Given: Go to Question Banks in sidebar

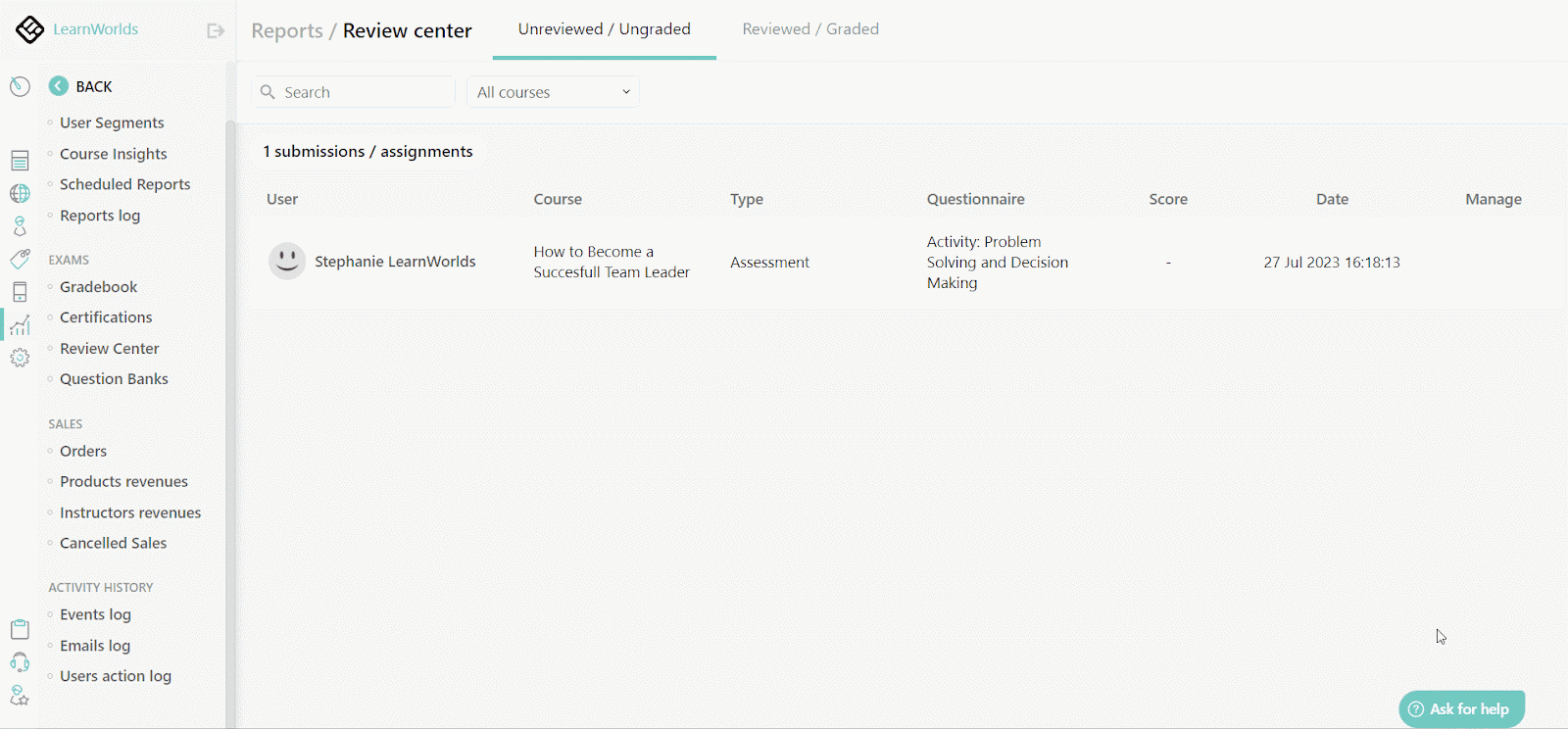Looking at the screenshot, I should coord(114,379).
